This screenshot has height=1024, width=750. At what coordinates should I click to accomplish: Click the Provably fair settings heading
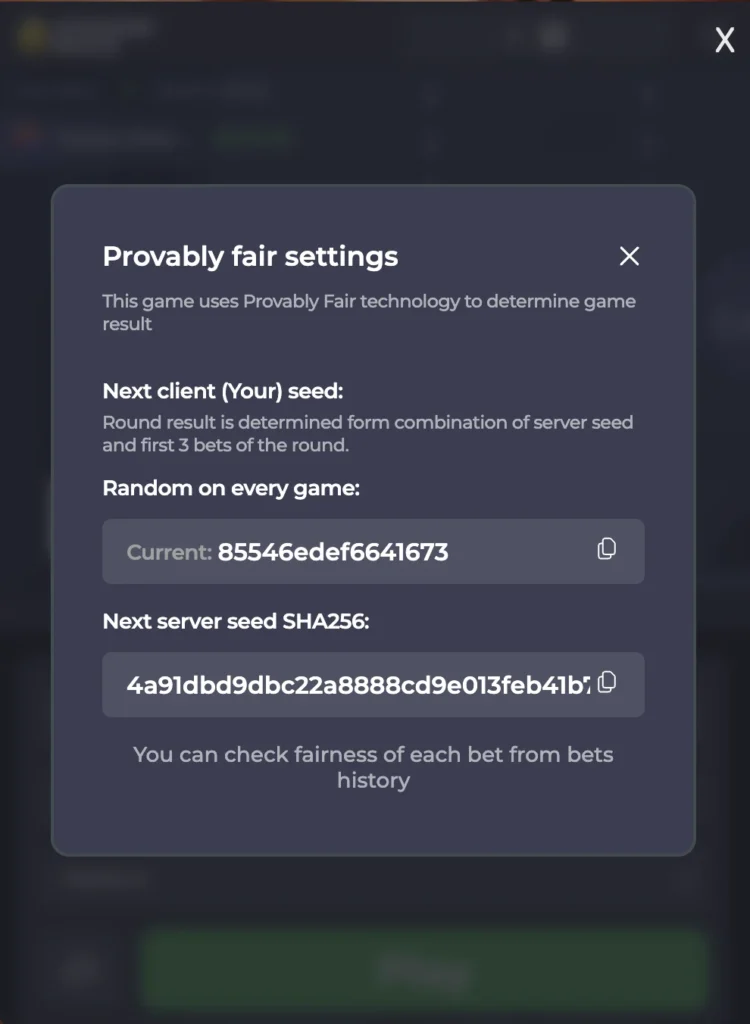tap(250, 257)
